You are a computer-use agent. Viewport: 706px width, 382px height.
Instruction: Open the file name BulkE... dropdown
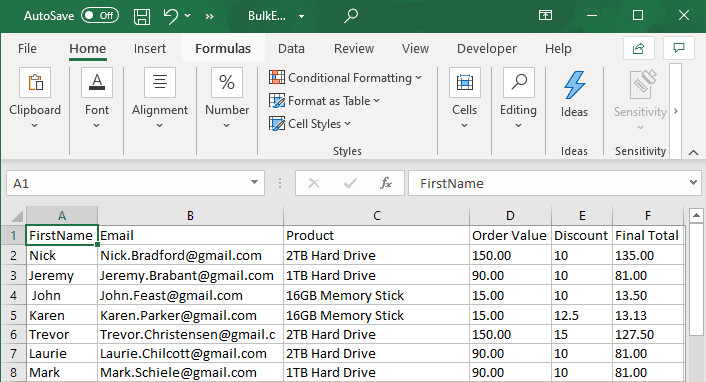(x=301, y=17)
